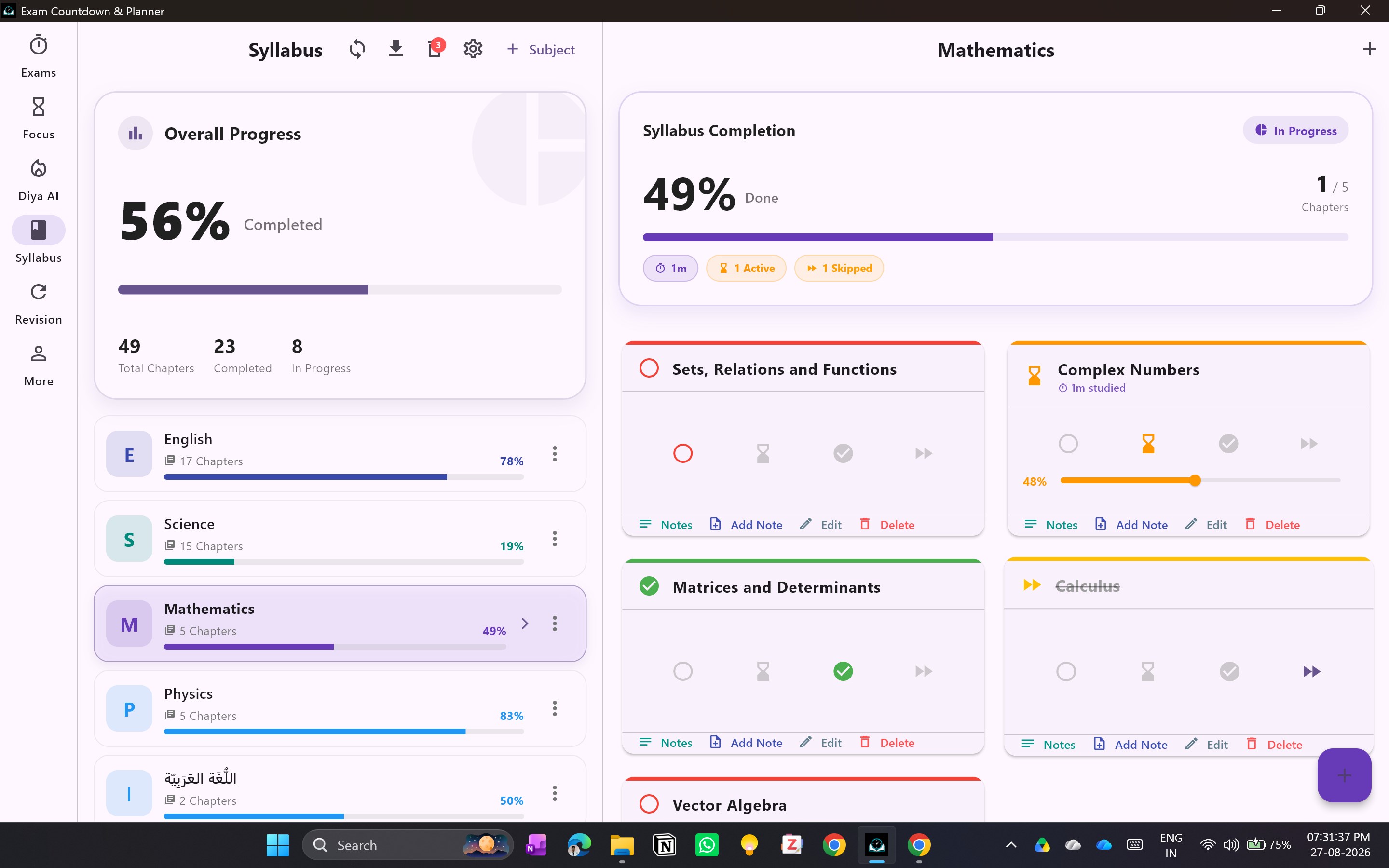This screenshot has height=868, width=1389.
Task: Mark Sets, Relations and Functions as completed
Action: coord(843,453)
